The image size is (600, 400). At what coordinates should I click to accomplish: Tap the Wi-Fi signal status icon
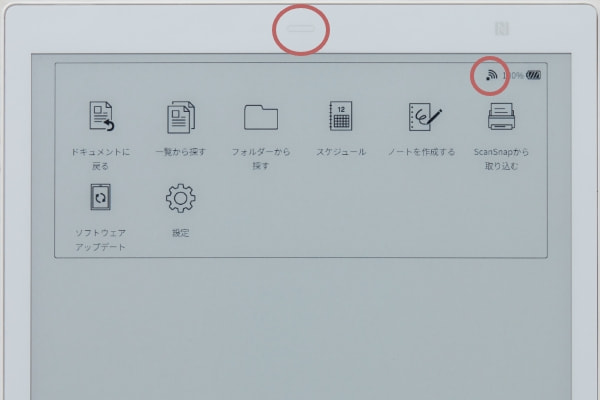coord(490,75)
